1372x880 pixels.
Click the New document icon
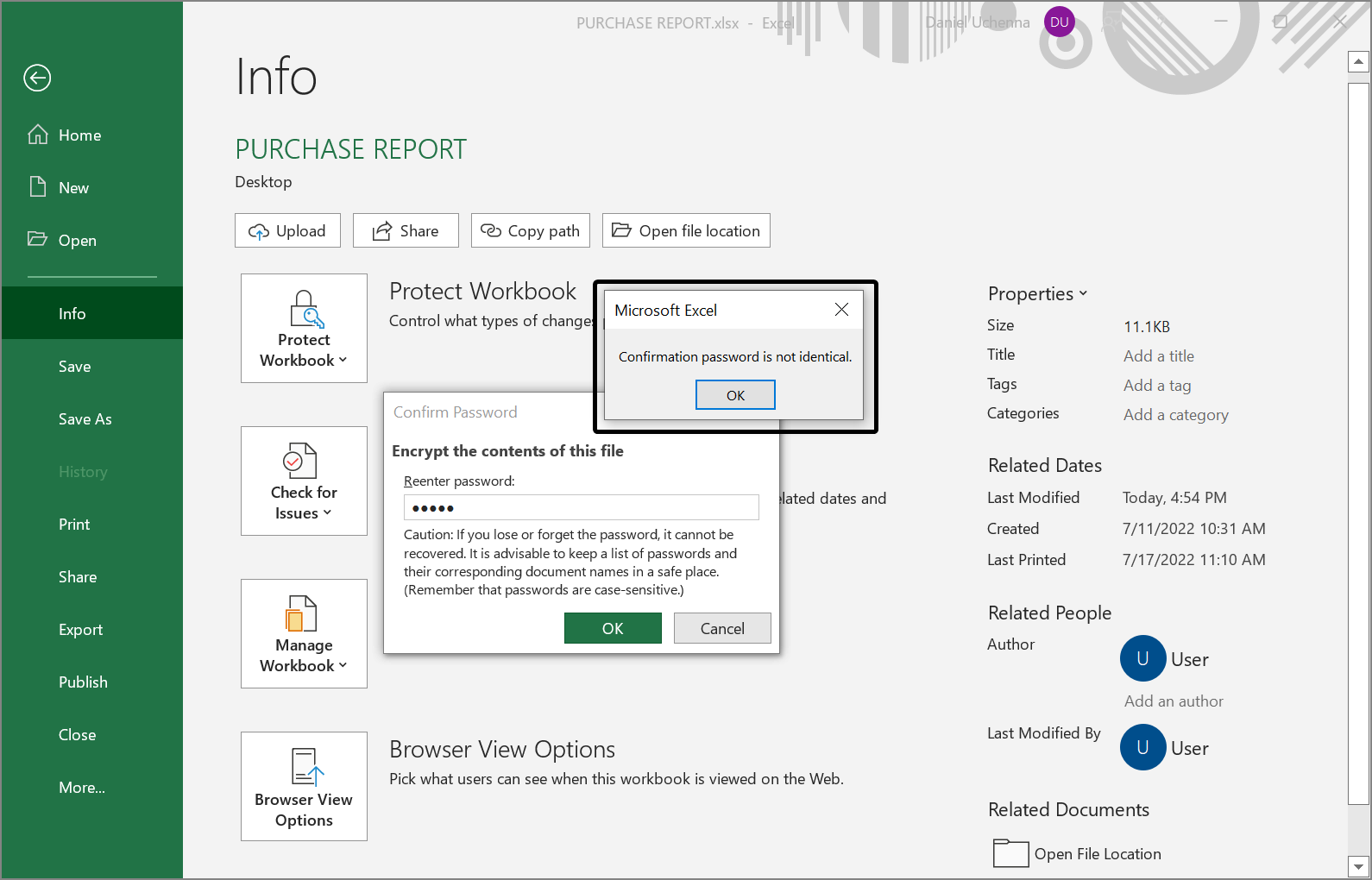click(x=37, y=187)
